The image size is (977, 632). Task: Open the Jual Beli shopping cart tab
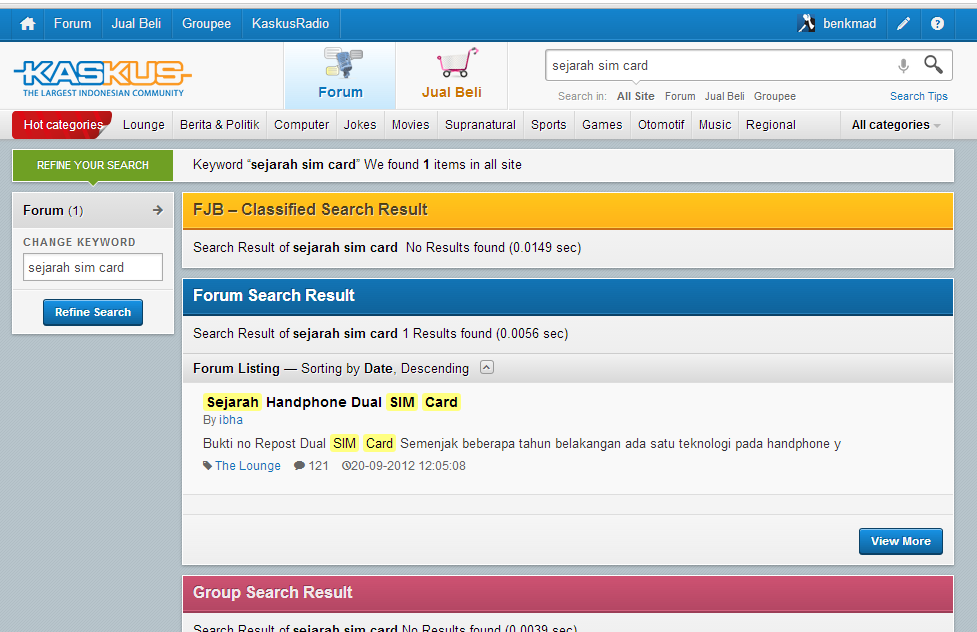(x=452, y=75)
